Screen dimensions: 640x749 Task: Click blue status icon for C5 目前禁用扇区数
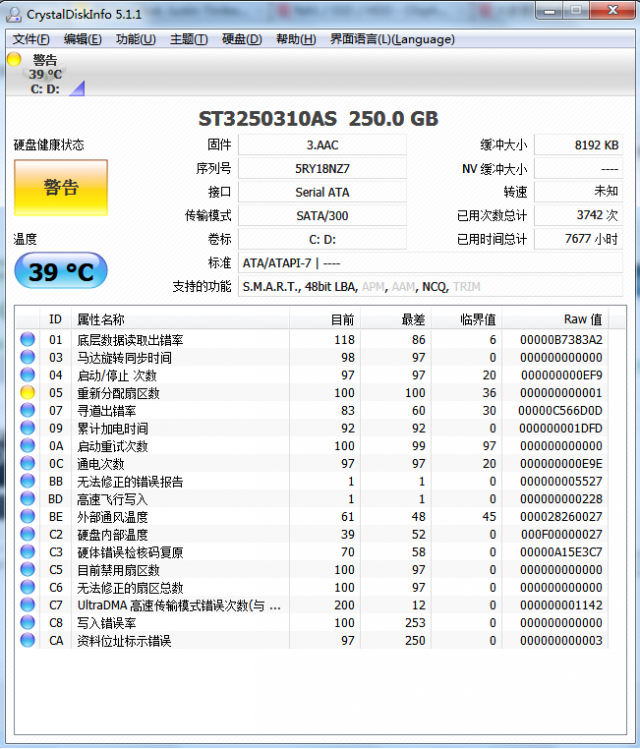[x=28, y=569]
